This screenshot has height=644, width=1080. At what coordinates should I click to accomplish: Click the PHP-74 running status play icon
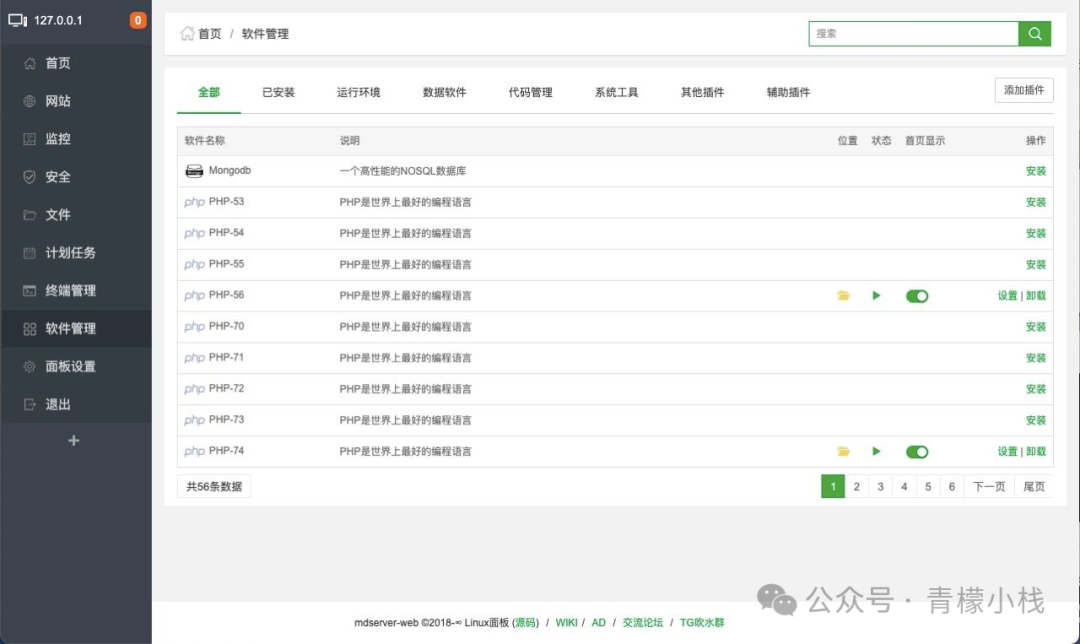[x=876, y=451]
